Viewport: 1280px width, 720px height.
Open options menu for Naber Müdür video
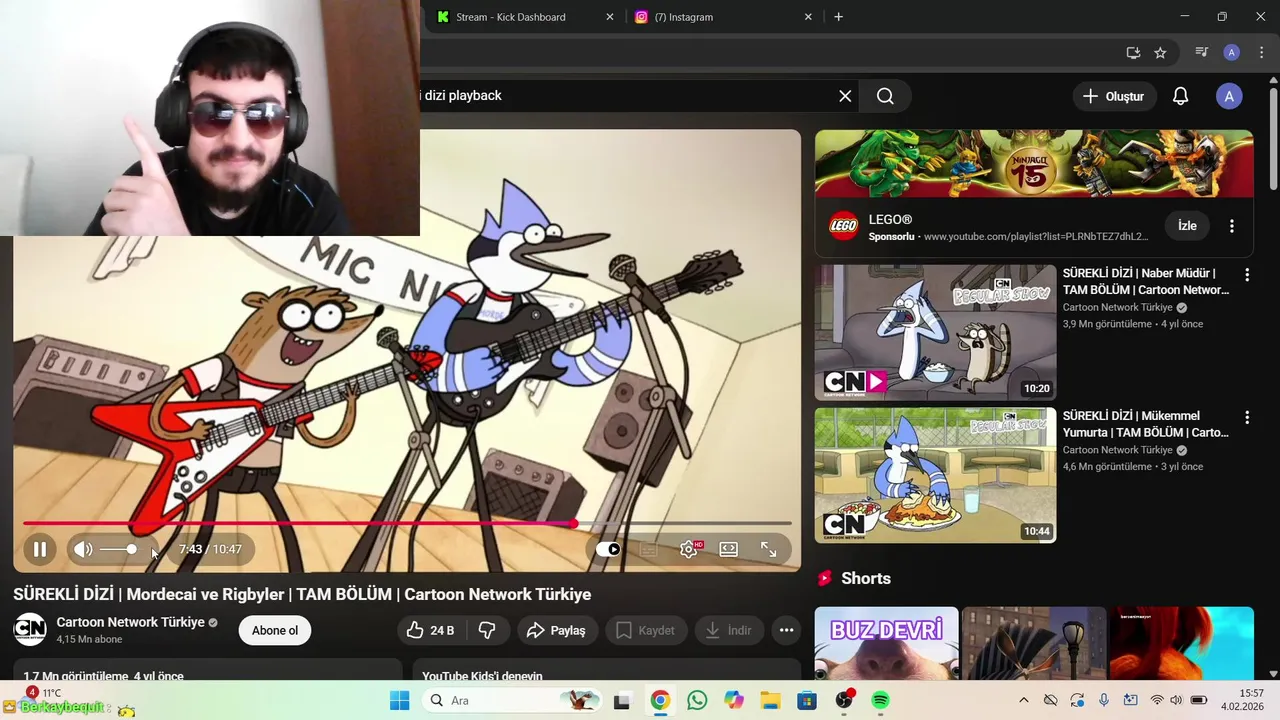[x=1247, y=274]
